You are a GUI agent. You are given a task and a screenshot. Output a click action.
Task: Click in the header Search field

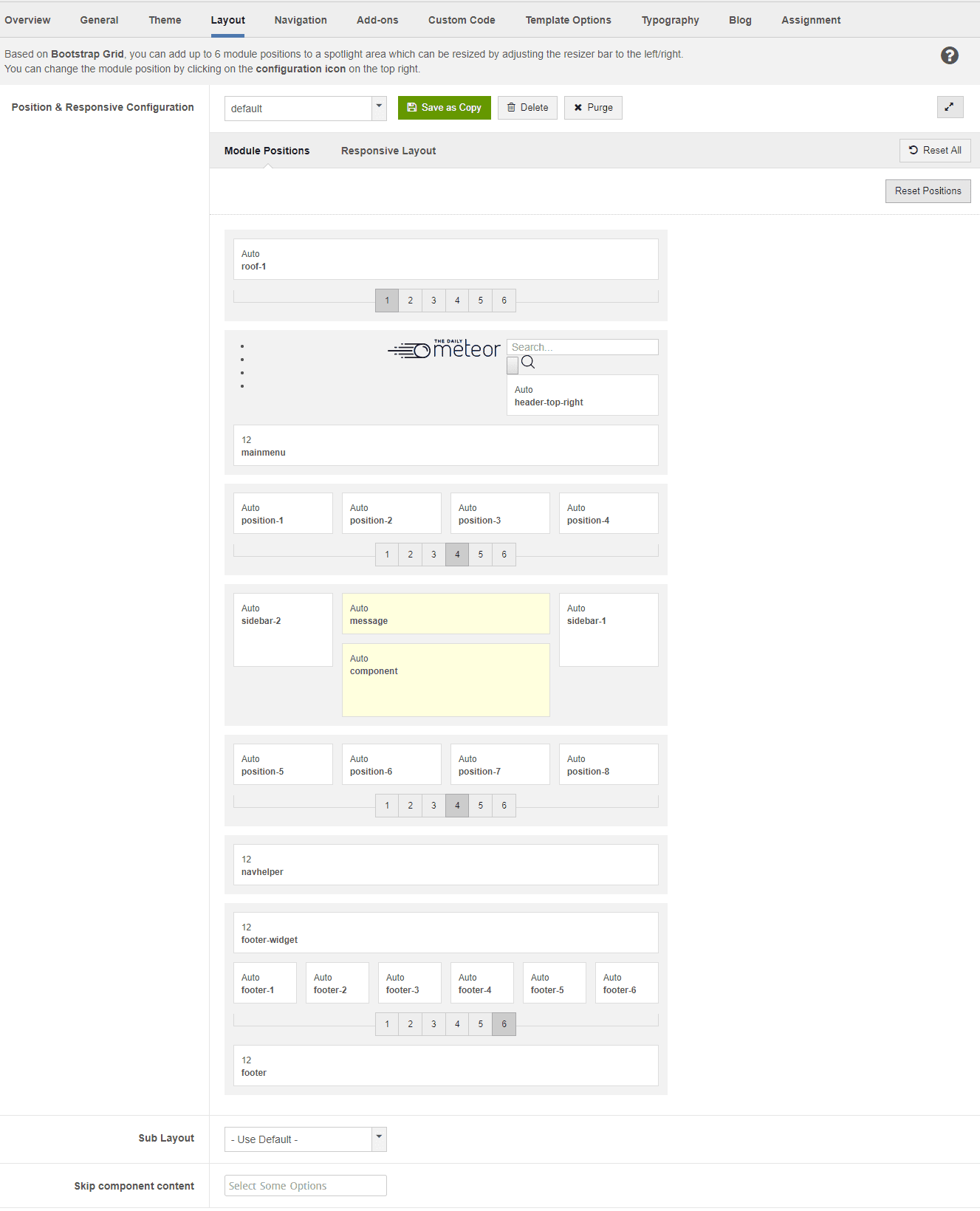coord(583,347)
